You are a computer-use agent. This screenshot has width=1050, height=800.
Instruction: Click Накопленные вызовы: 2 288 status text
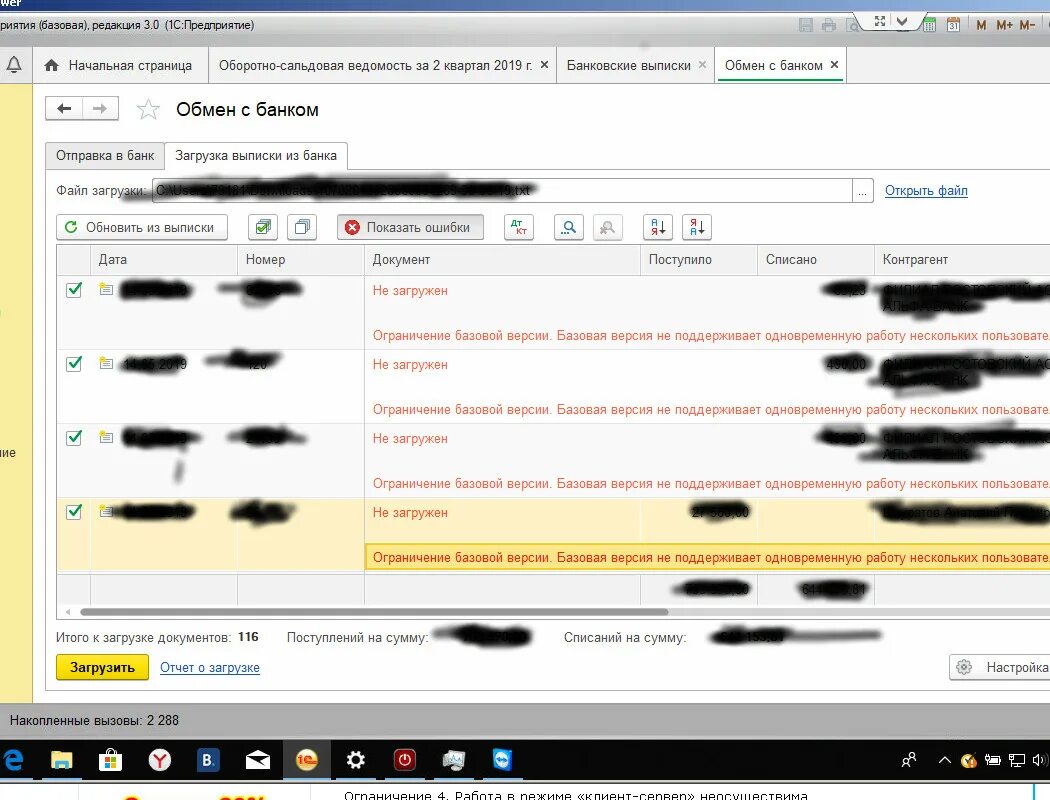pos(94,720)
